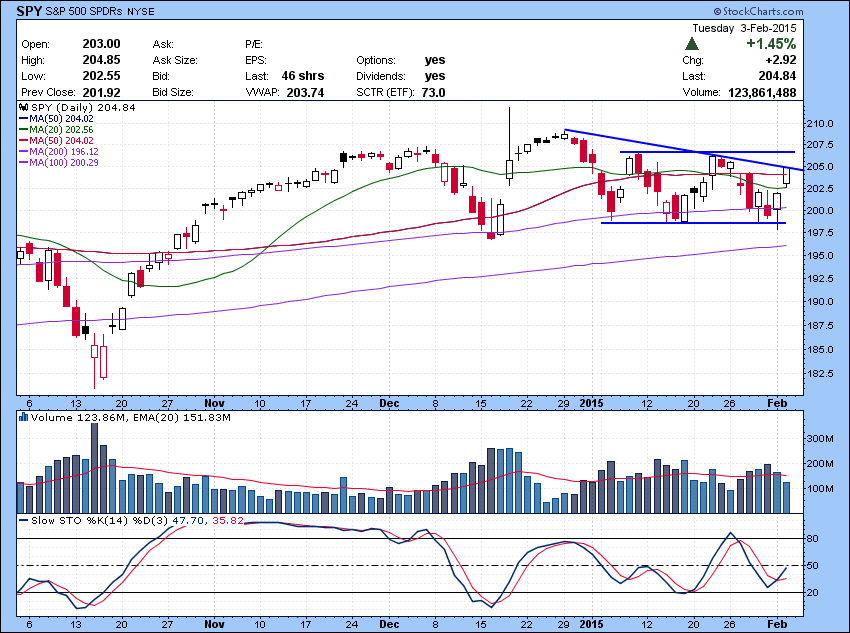Click the Options 'yes' value

pyautogui.click(x=435, y=60)
